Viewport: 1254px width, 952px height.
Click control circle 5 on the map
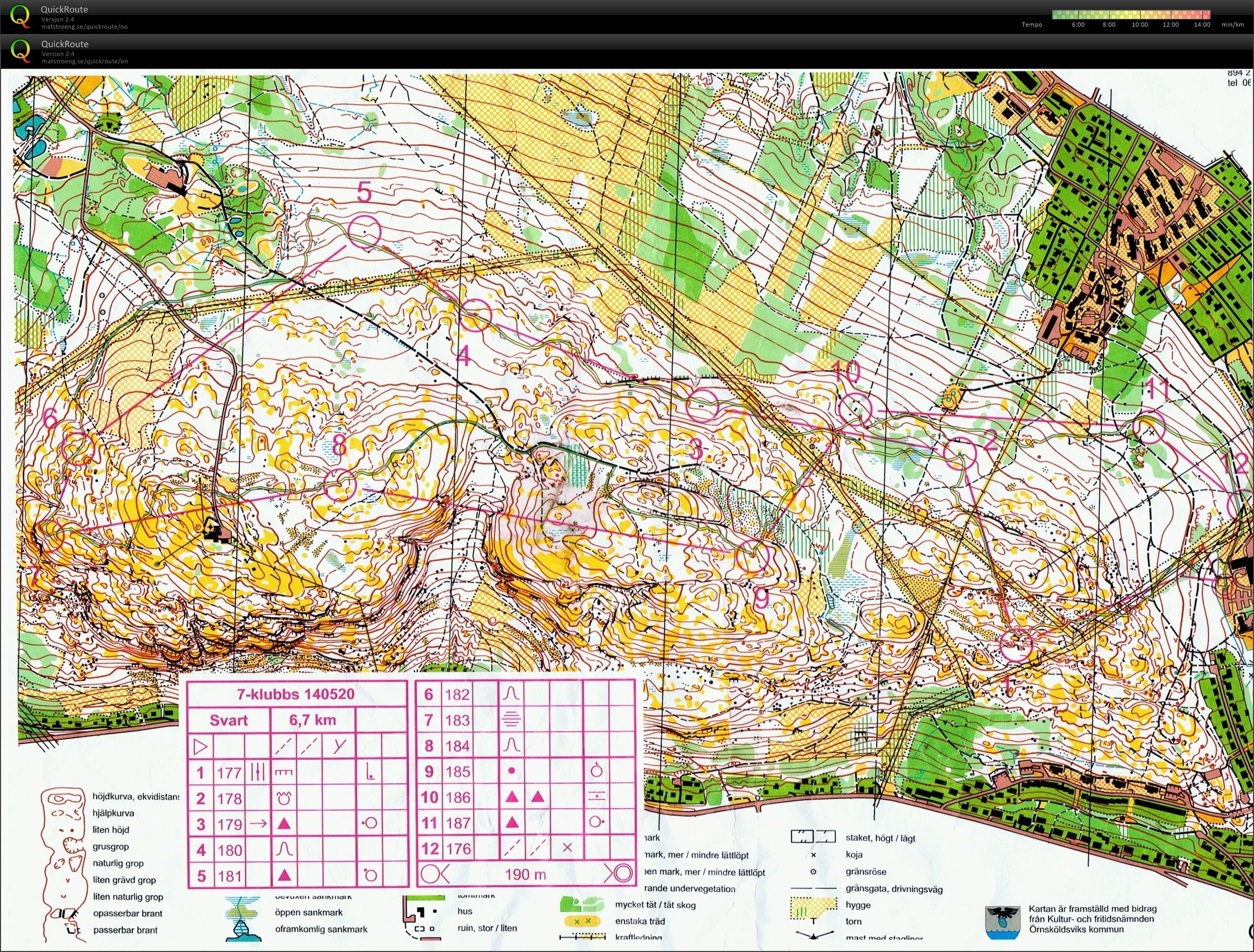(364, 233)
